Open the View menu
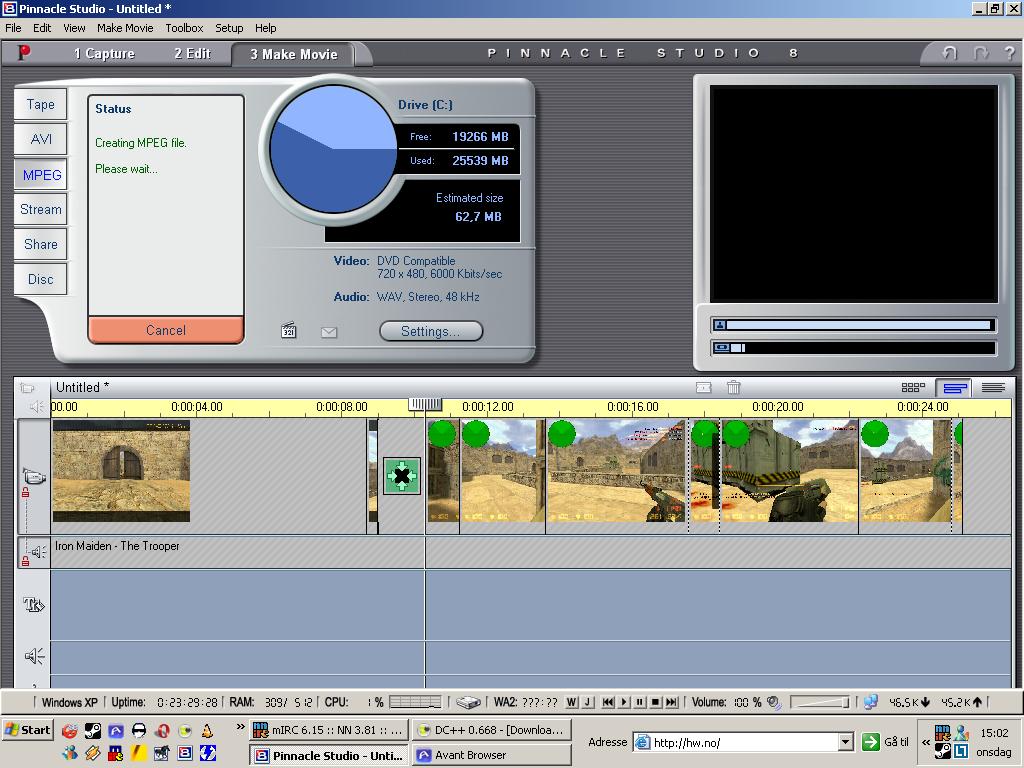Viewport: 1024px width, 768px height. [74, 28]
